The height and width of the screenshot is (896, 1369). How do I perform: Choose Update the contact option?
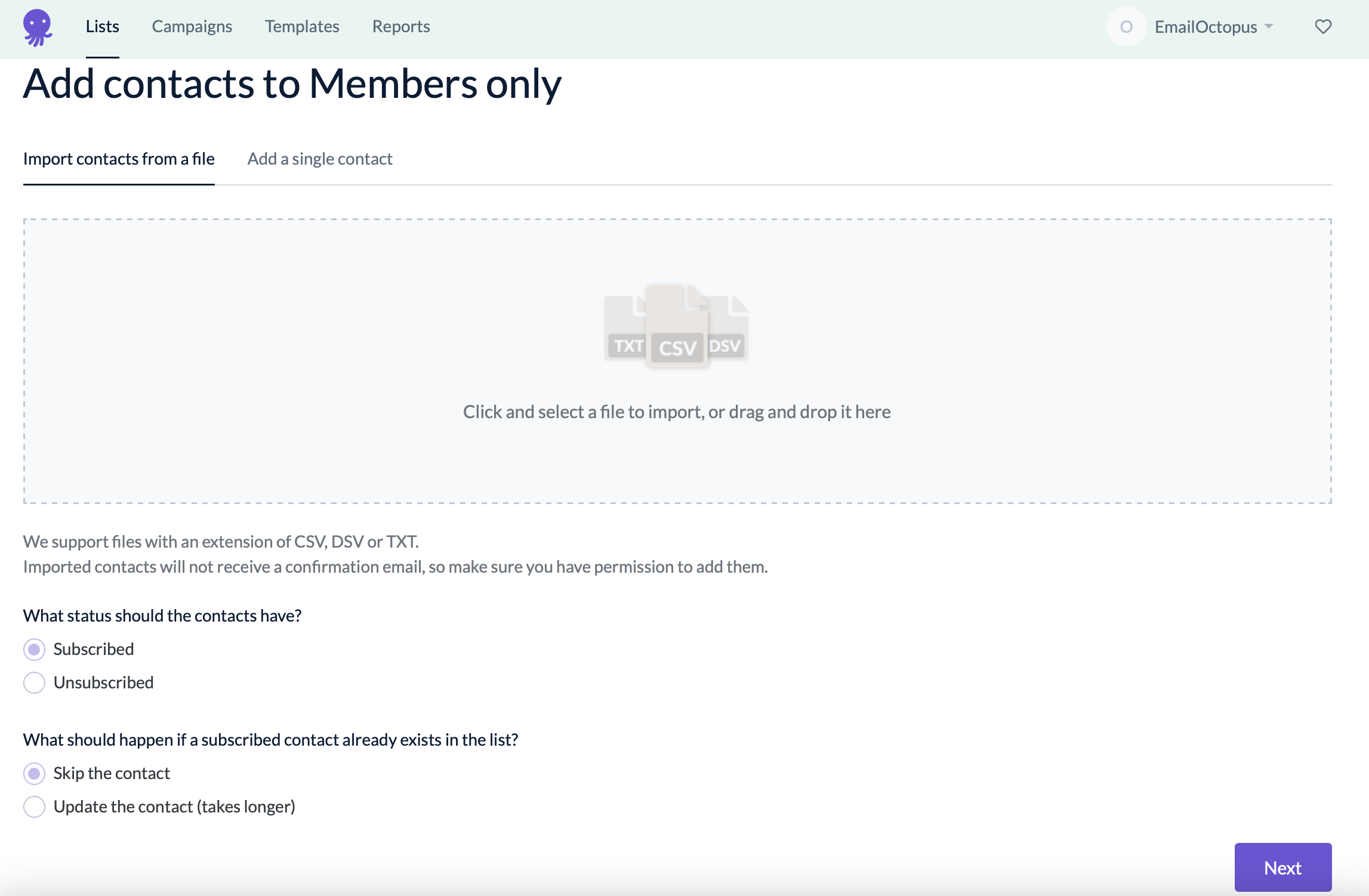(35, 807)
